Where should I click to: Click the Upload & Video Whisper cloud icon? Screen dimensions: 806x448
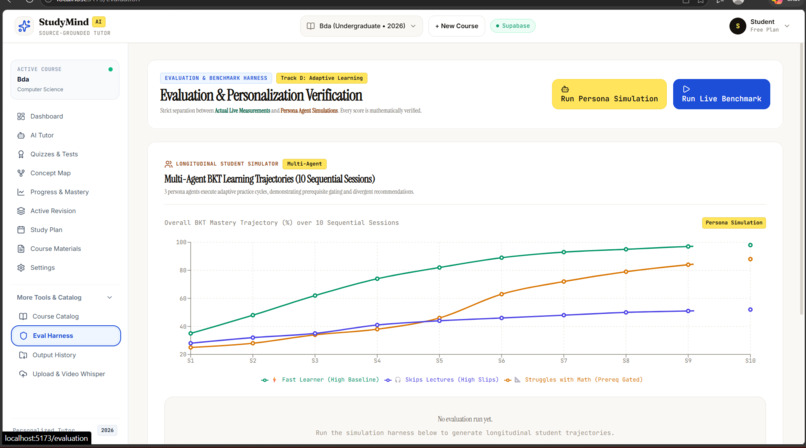click(x=23, y=374)
